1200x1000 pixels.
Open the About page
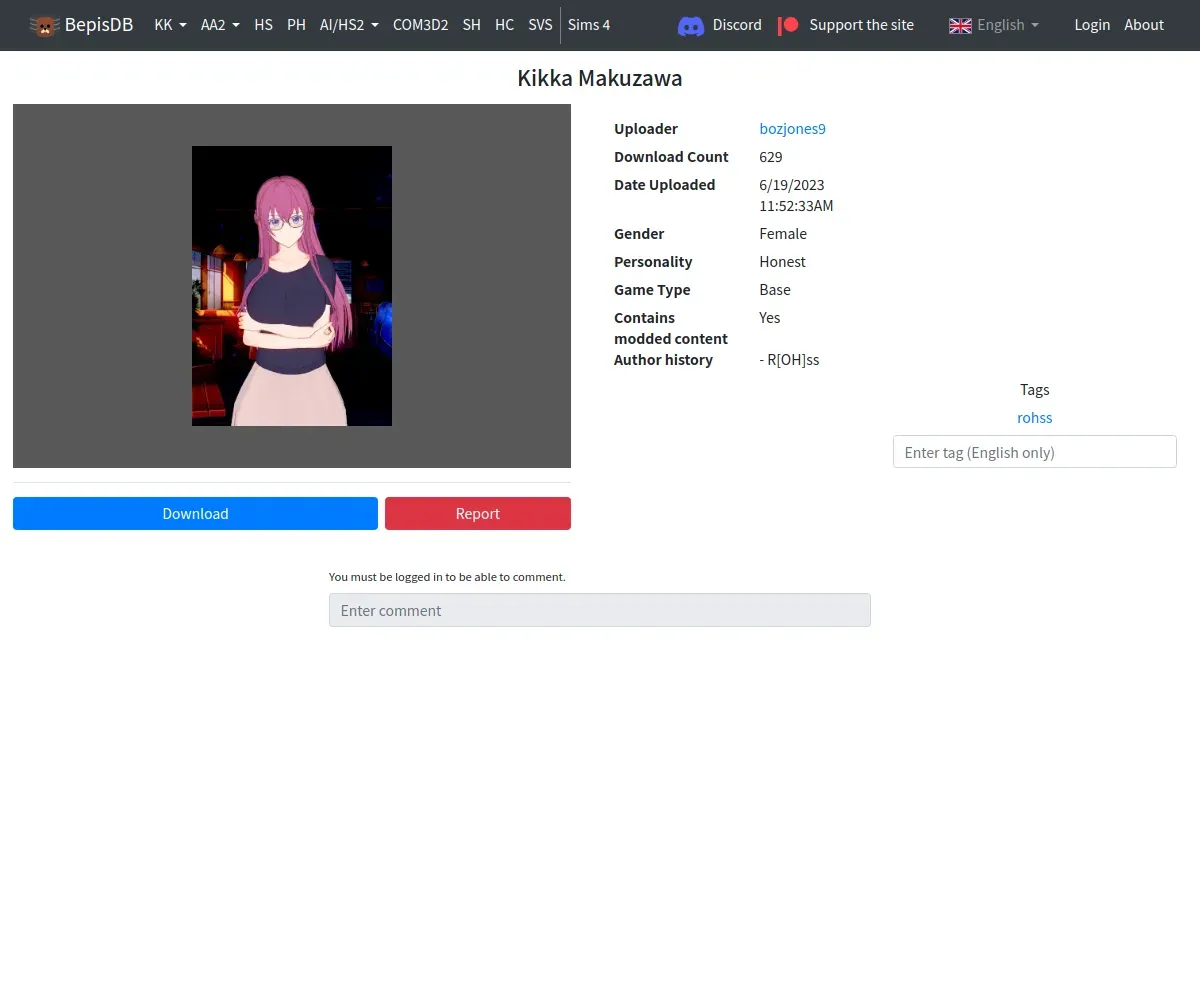pyautogui.click(x=1144, y=25)
